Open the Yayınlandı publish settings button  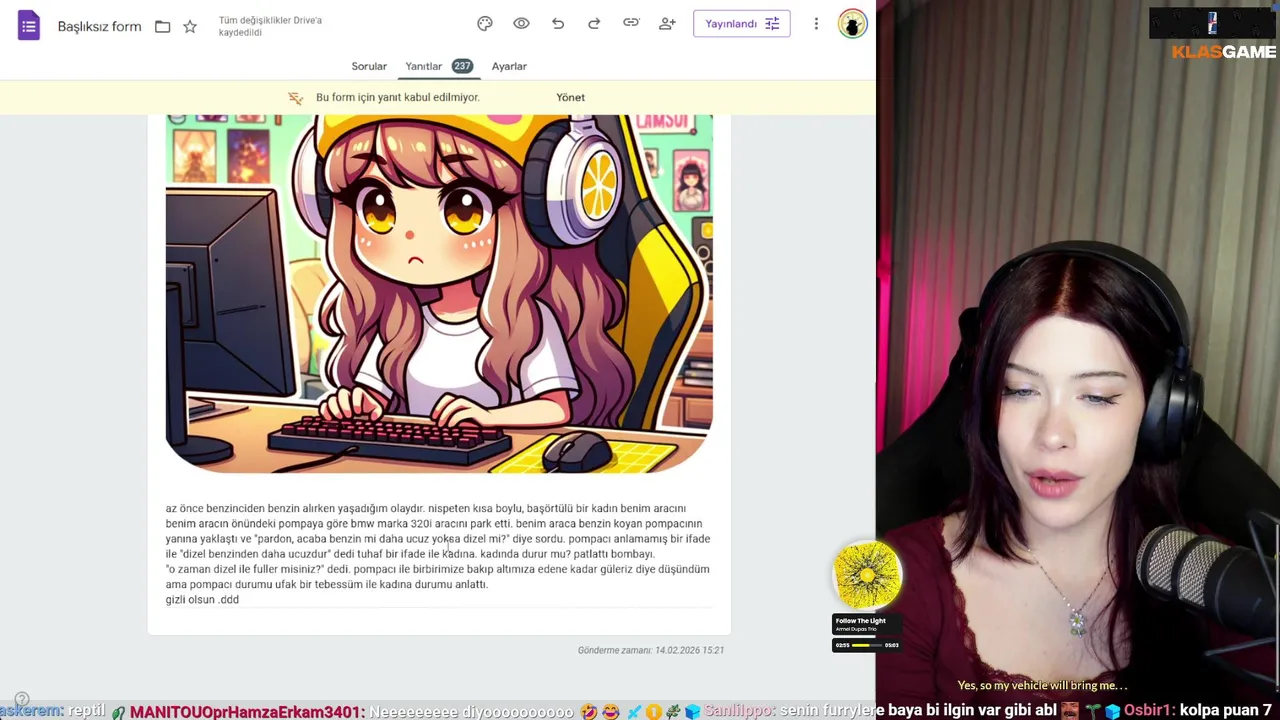(x=742, y=23)
